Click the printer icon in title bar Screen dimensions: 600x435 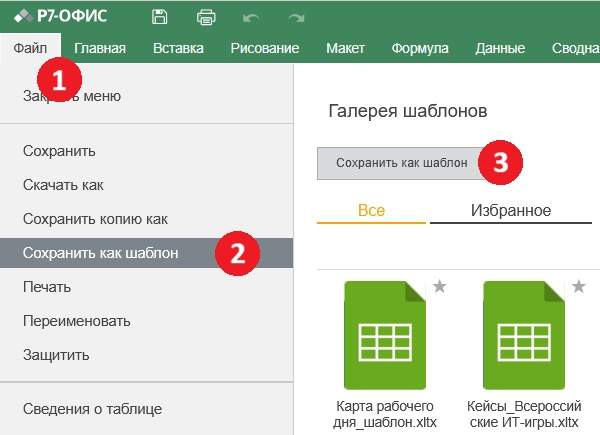(206, 17)
